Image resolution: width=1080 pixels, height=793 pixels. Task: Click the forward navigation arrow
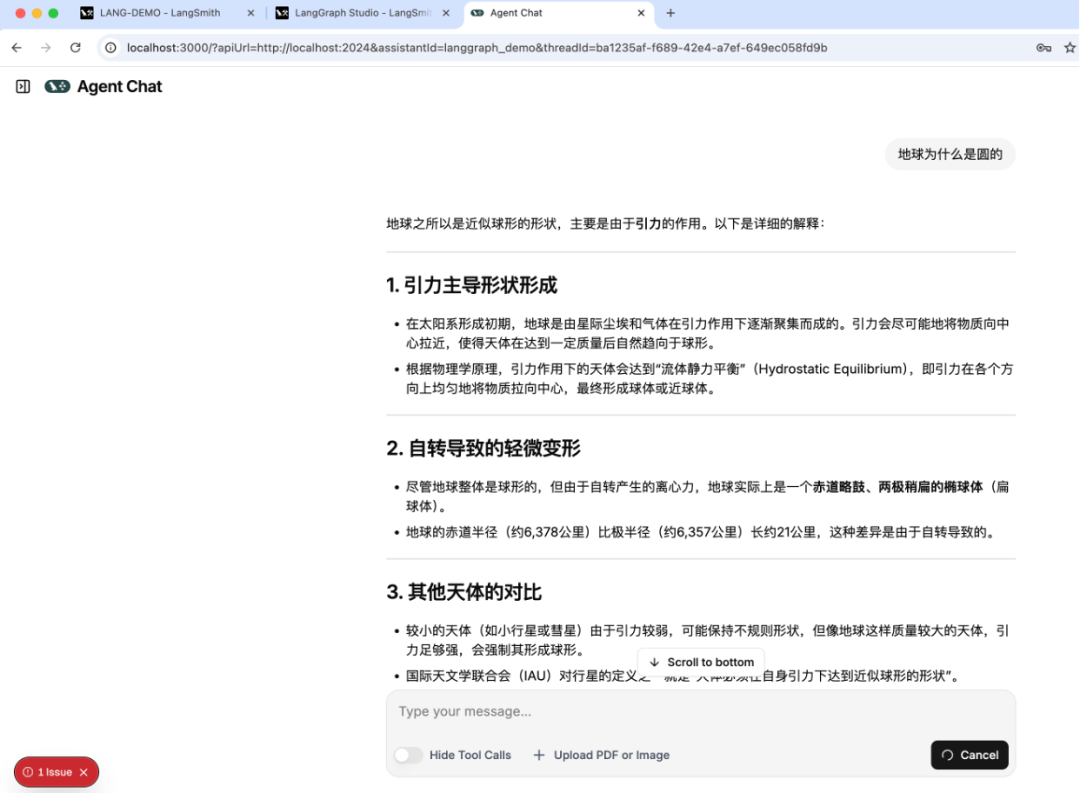click(46, 47)
